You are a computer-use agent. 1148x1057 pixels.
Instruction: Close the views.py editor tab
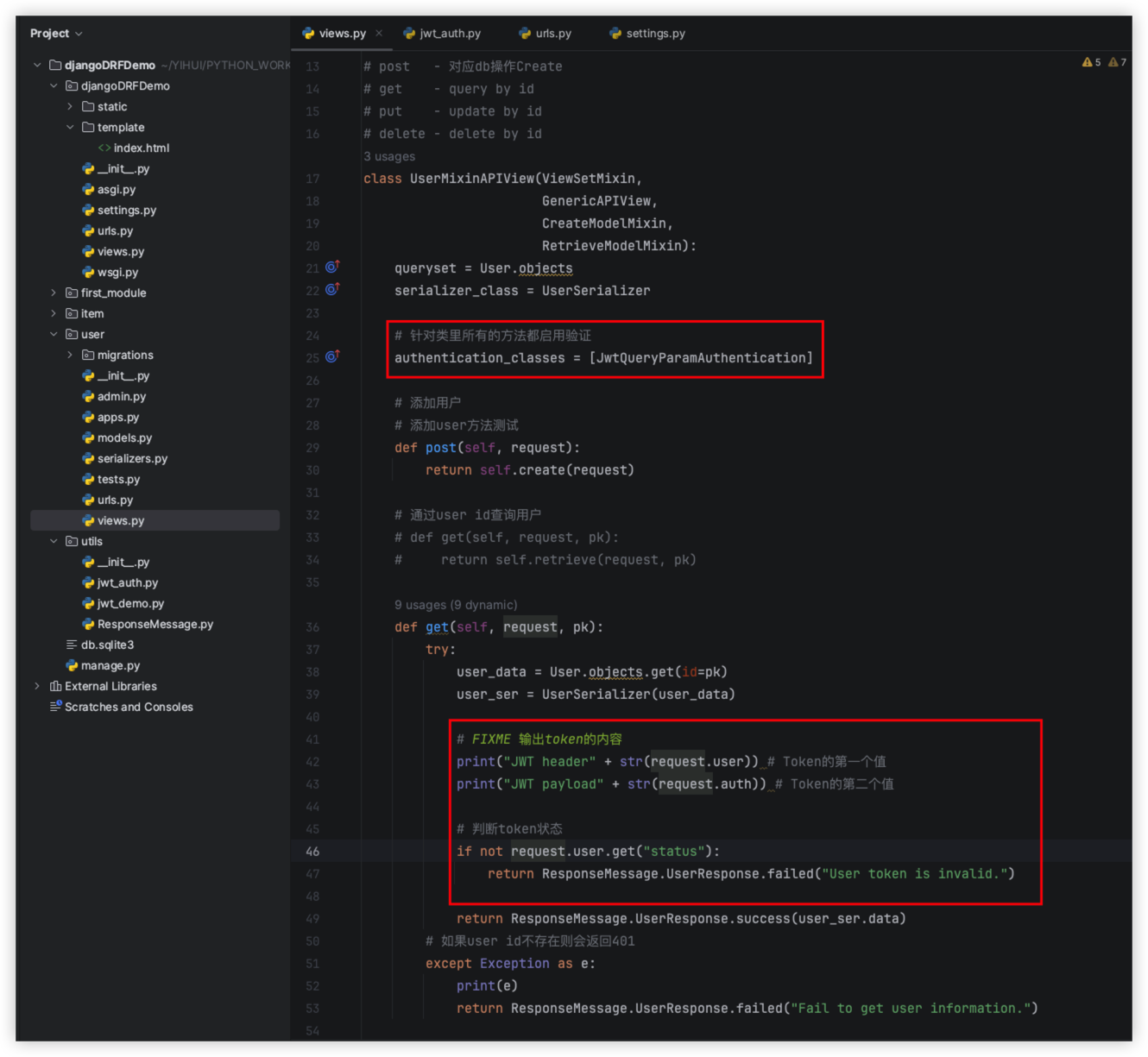tap(379, 34)
